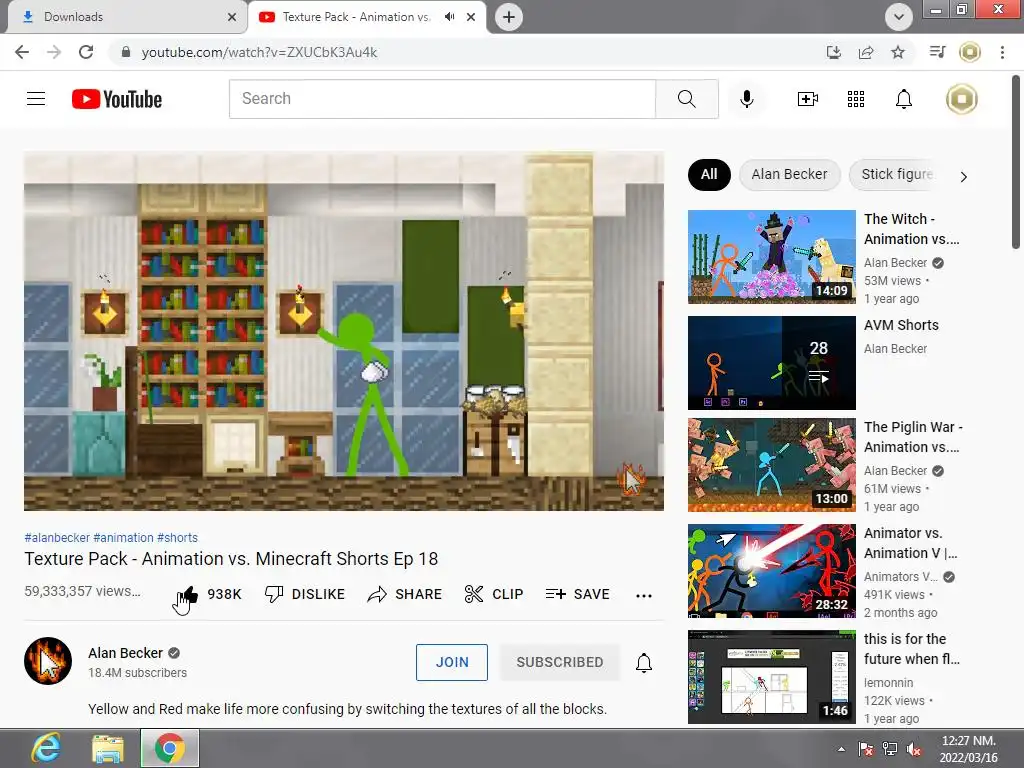
Task: Open the Create video camera icon
Action: pos(807,99)
